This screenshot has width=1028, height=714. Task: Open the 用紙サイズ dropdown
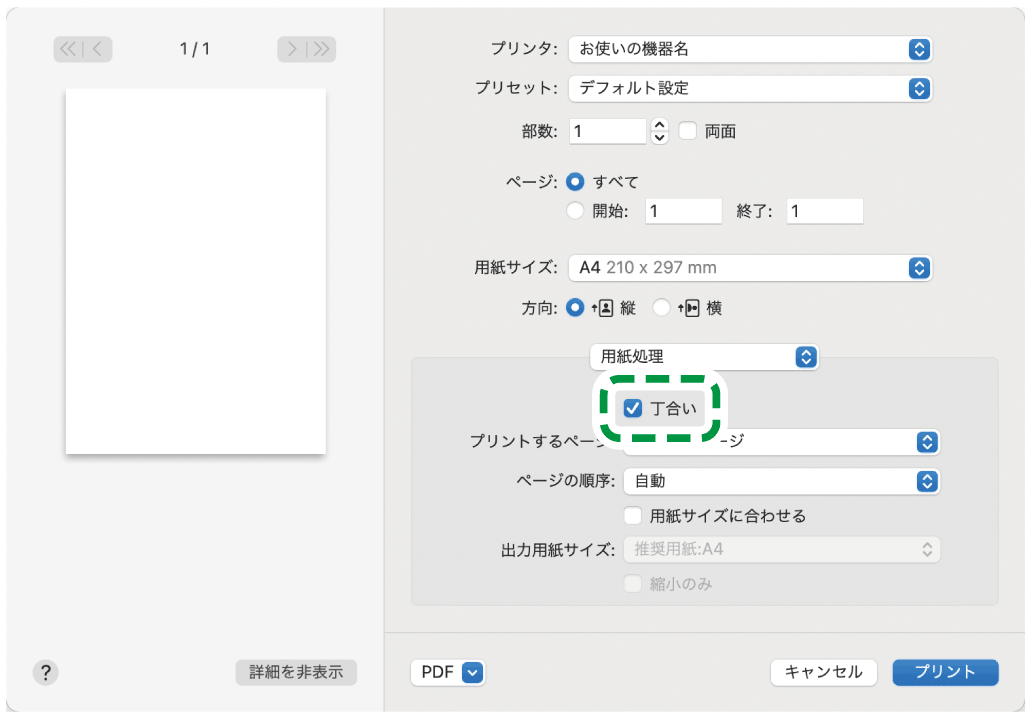pyautogui.click(x=750, y=267)
